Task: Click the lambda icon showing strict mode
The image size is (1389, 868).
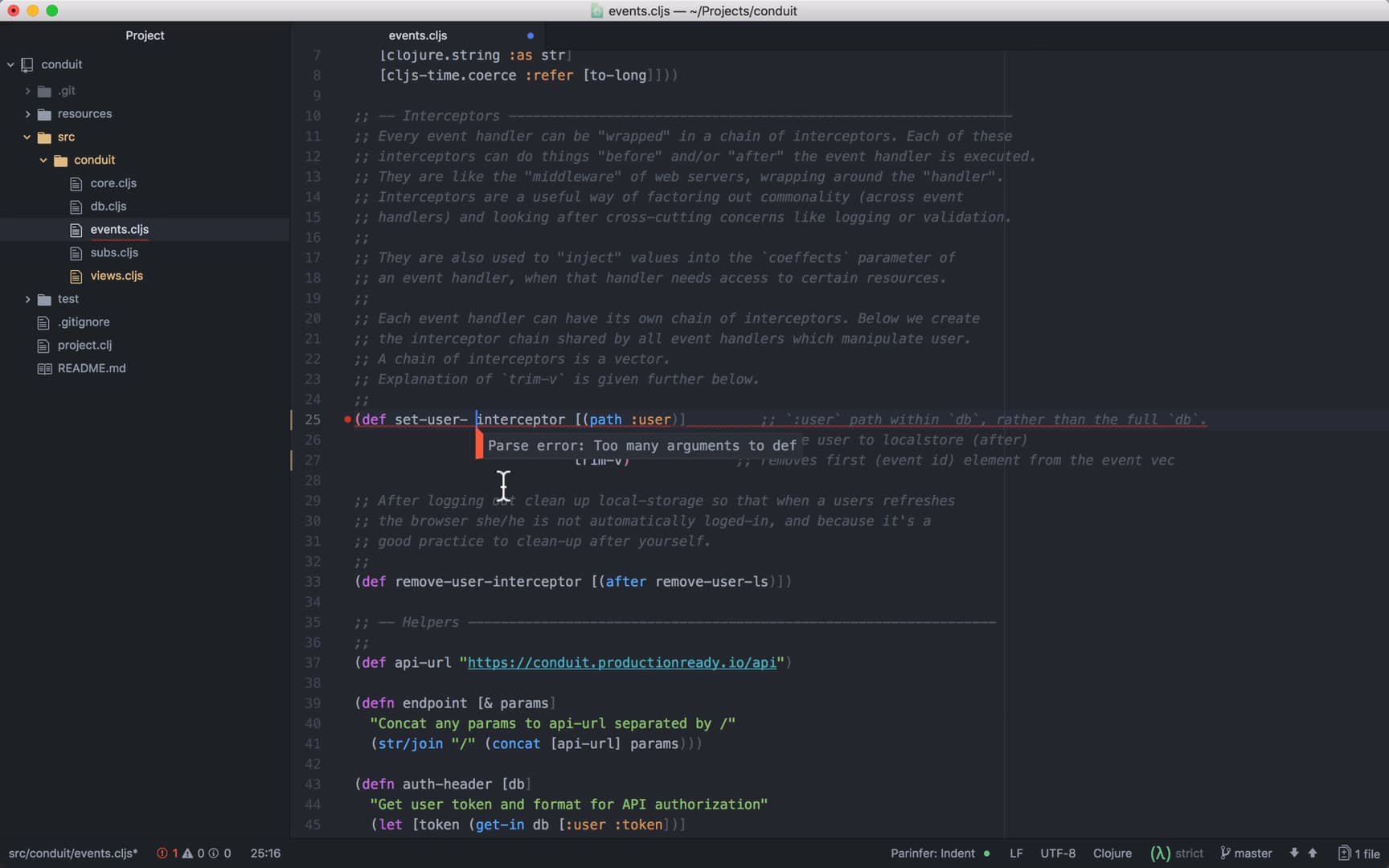Action: 1160,853
